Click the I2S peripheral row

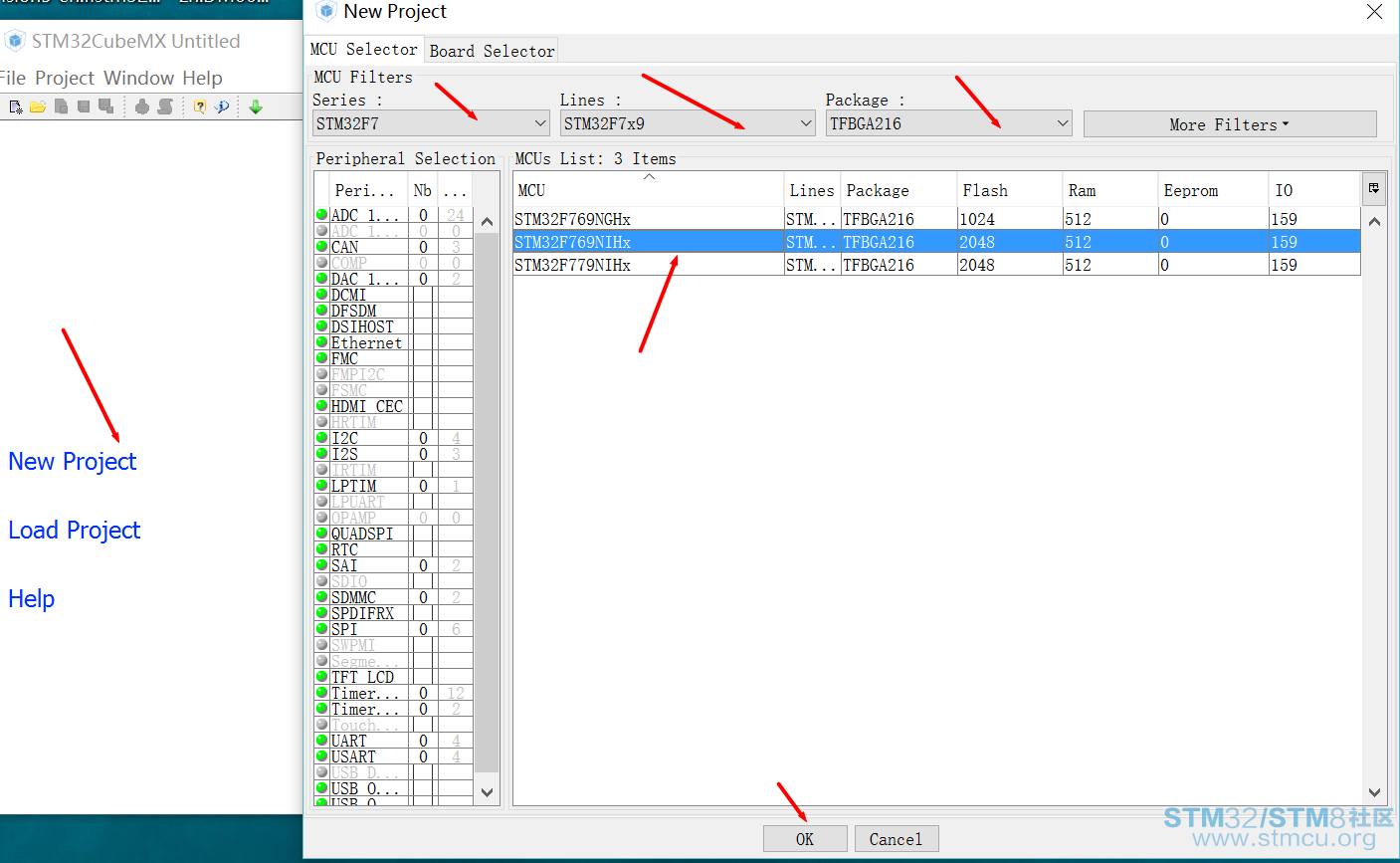pos(394,454)
